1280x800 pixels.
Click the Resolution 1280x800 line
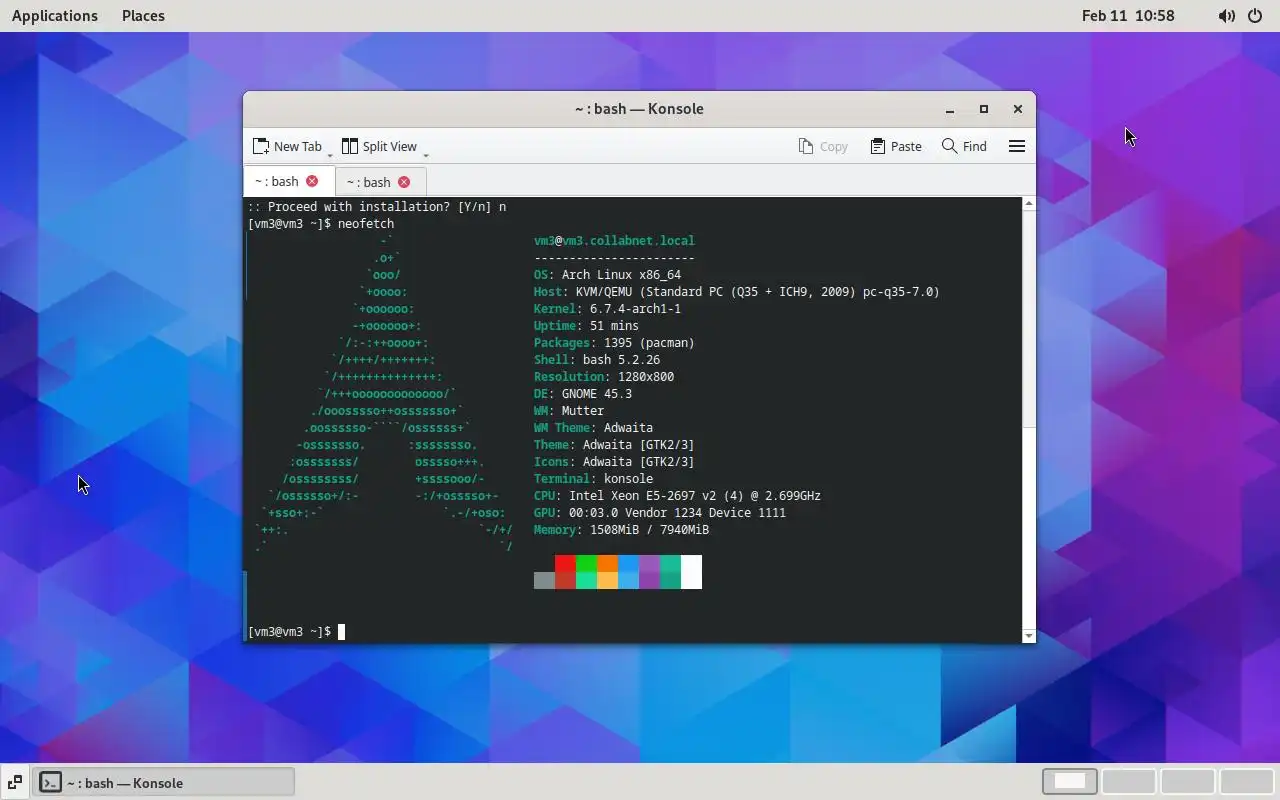[x=604, y=377]
